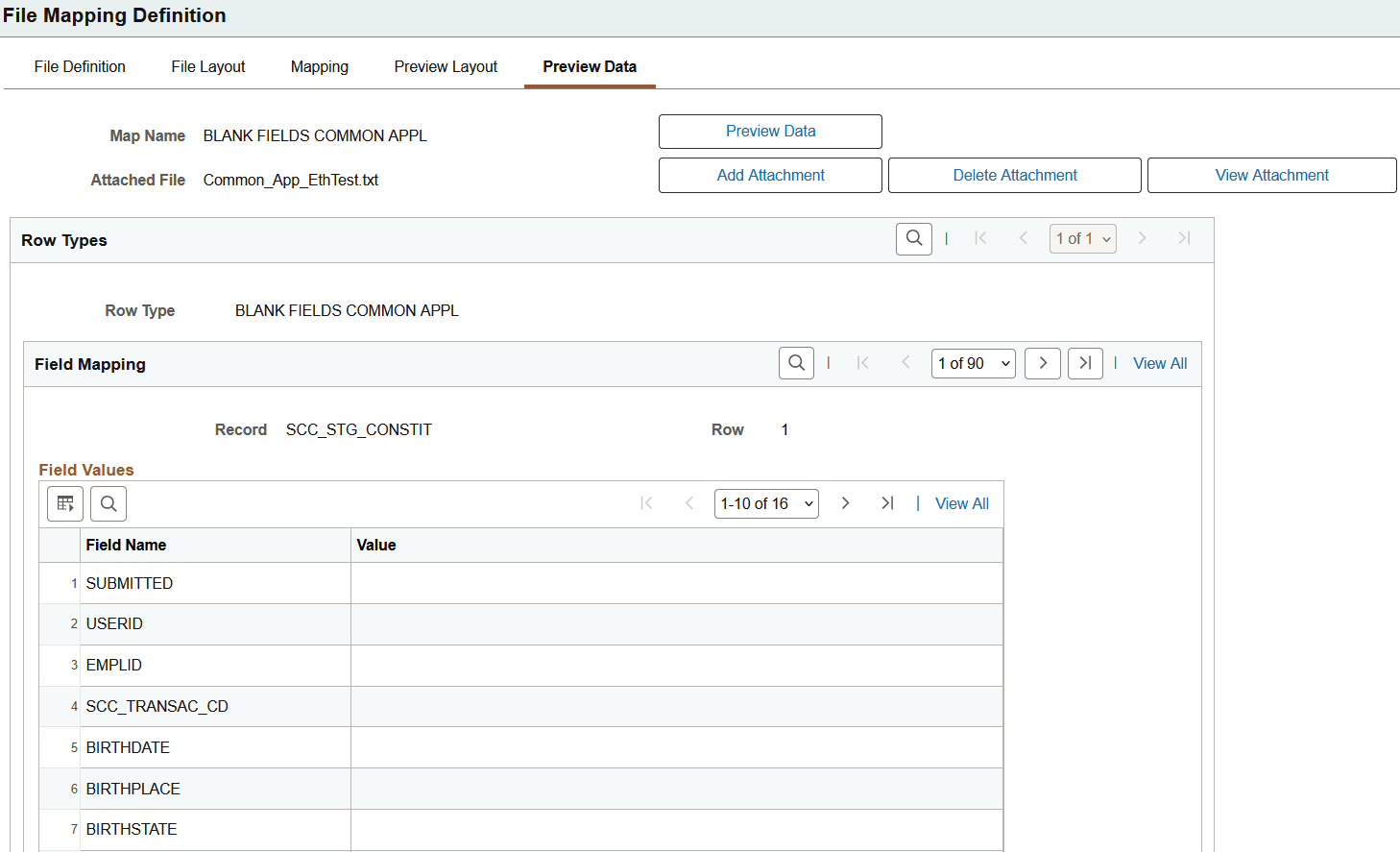The image size is (1400, 852).
Task: Advance to the next Field Values page
Action: tap(845, 502)
